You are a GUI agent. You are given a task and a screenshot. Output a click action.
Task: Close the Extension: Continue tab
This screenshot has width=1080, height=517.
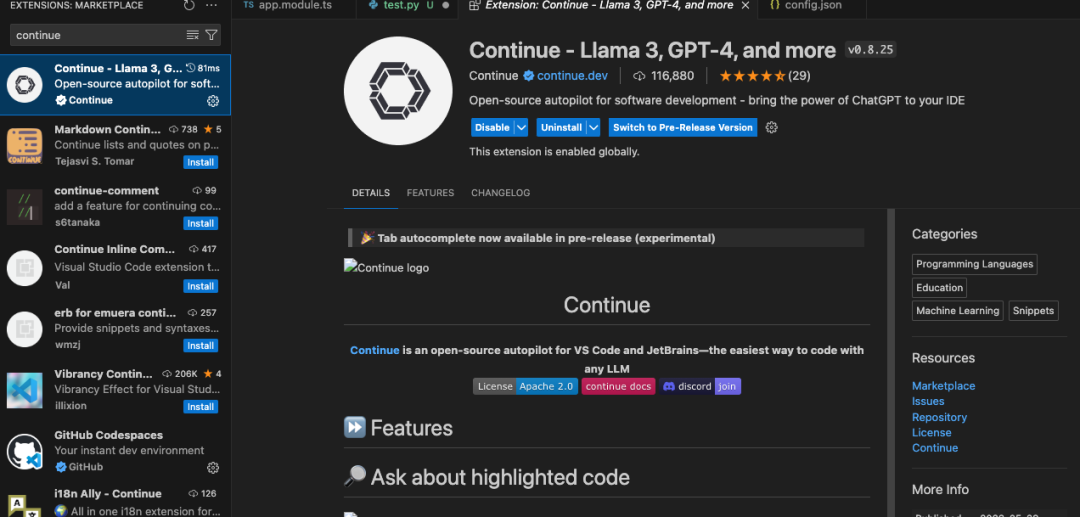click(x=745, y=6)
